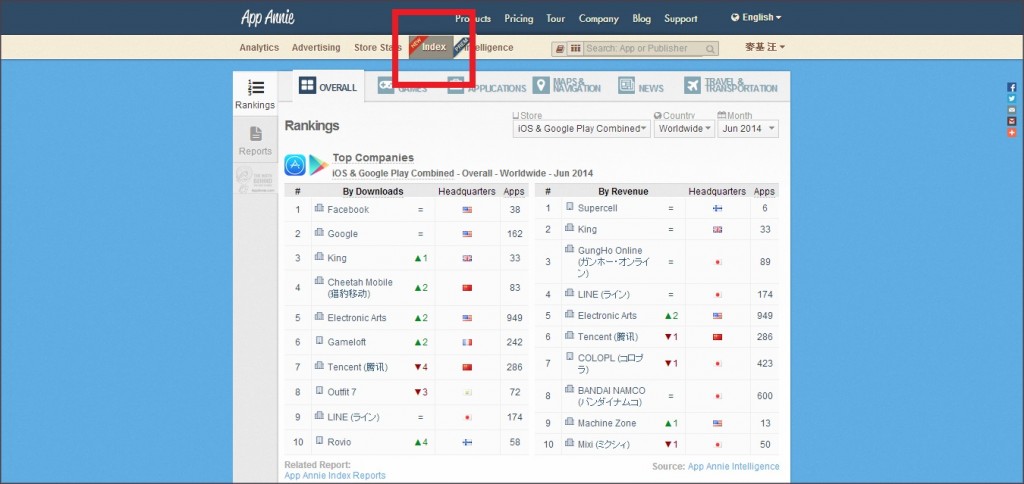Click the gray email share icon
This screenshot has width=1024, height=484.
coord(1012,110)
